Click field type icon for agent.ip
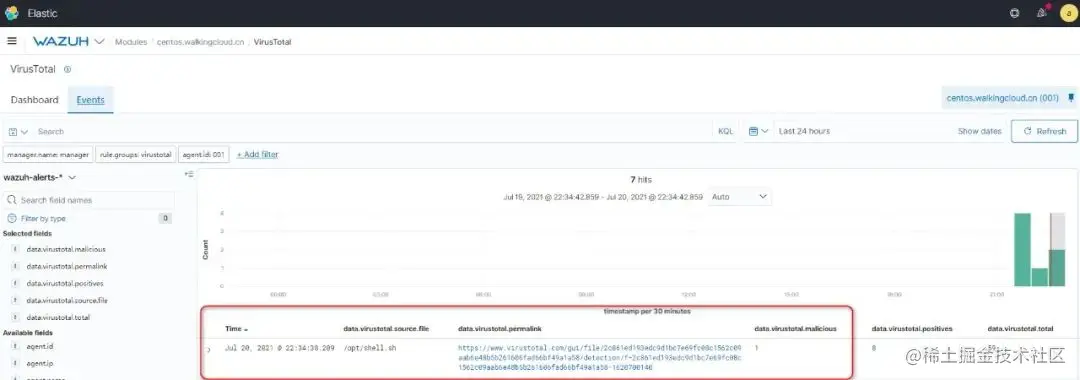Viewport: 1080px width, 380px height. click(x=14, y=363)
